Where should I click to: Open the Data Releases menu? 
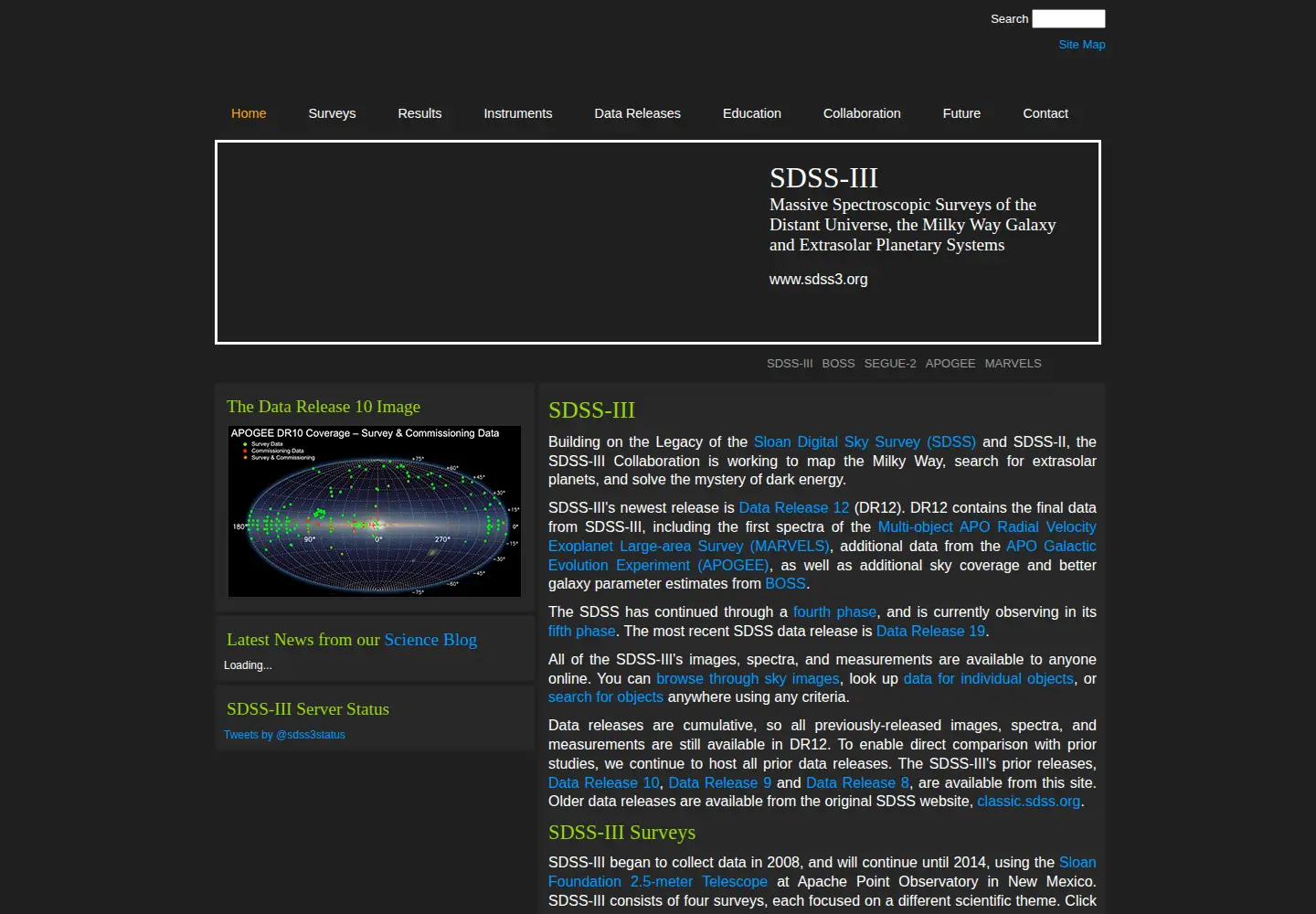coord(638,113)
